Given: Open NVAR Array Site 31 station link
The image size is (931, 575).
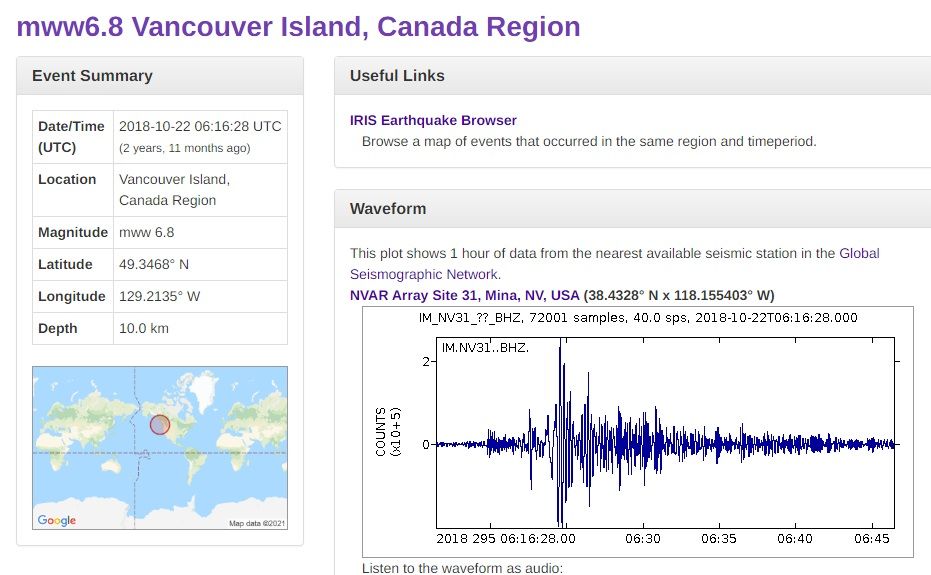Looking at the screenshot, I should (x=464, y=295).
